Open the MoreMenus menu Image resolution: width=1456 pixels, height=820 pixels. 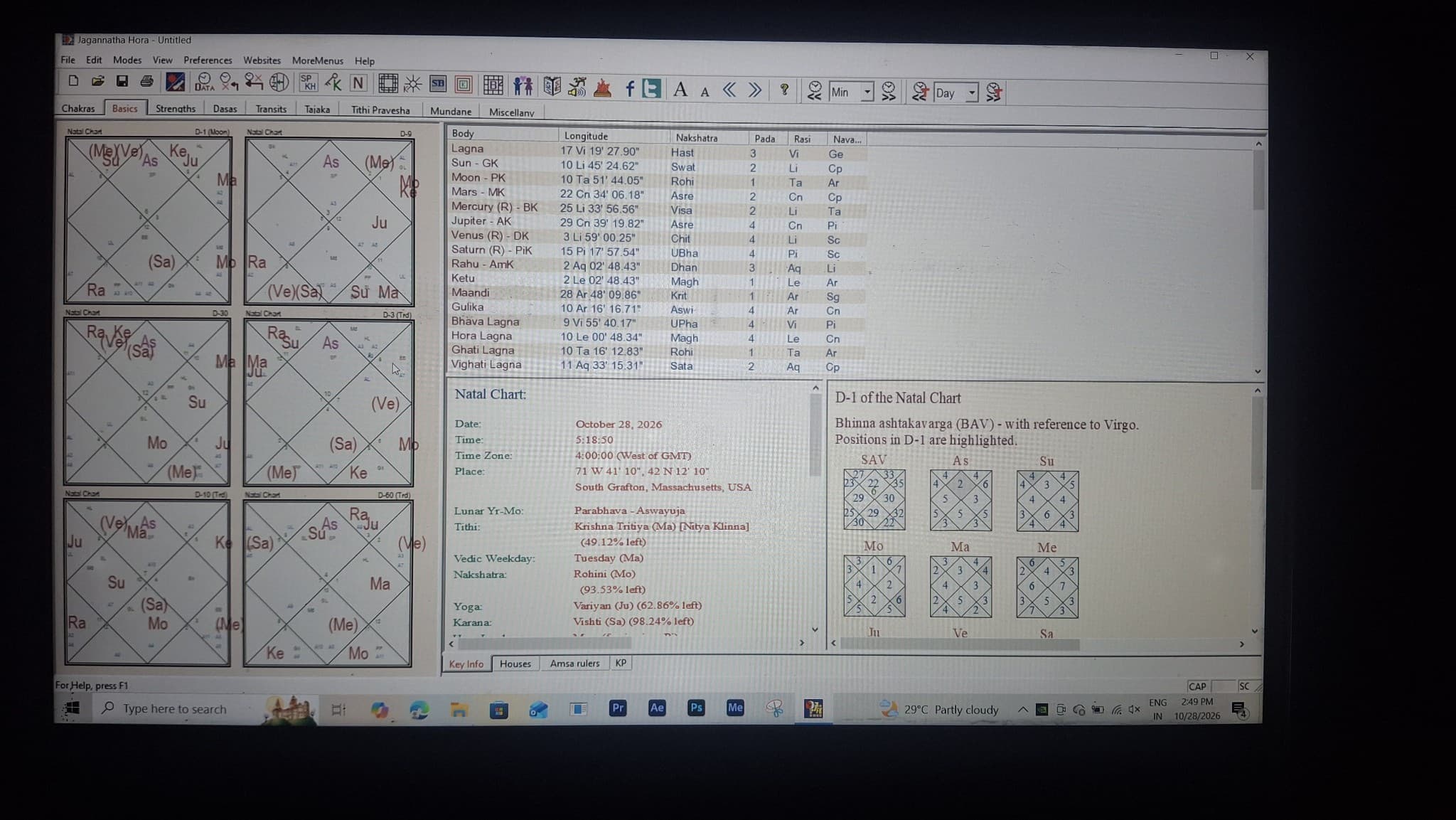[x=317, y=60]
